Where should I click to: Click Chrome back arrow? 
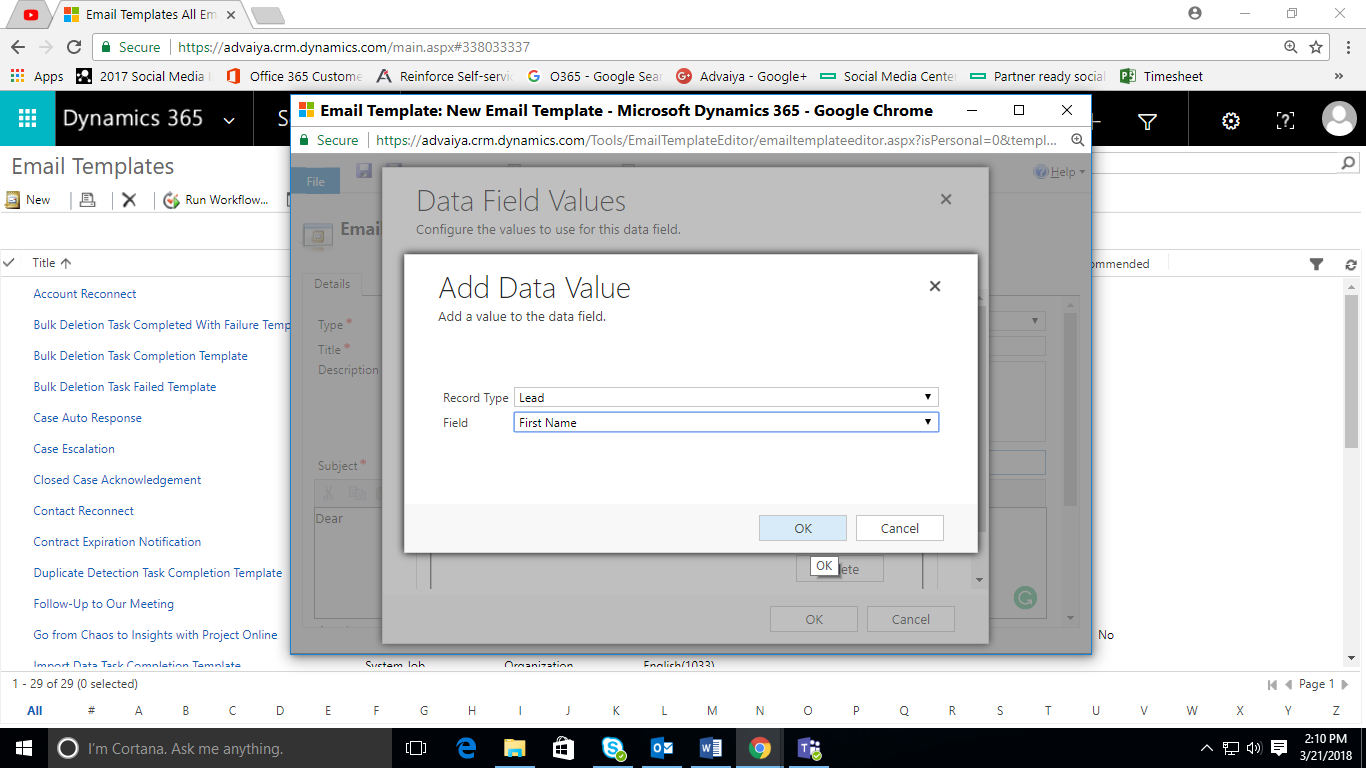tap(18, 47)
